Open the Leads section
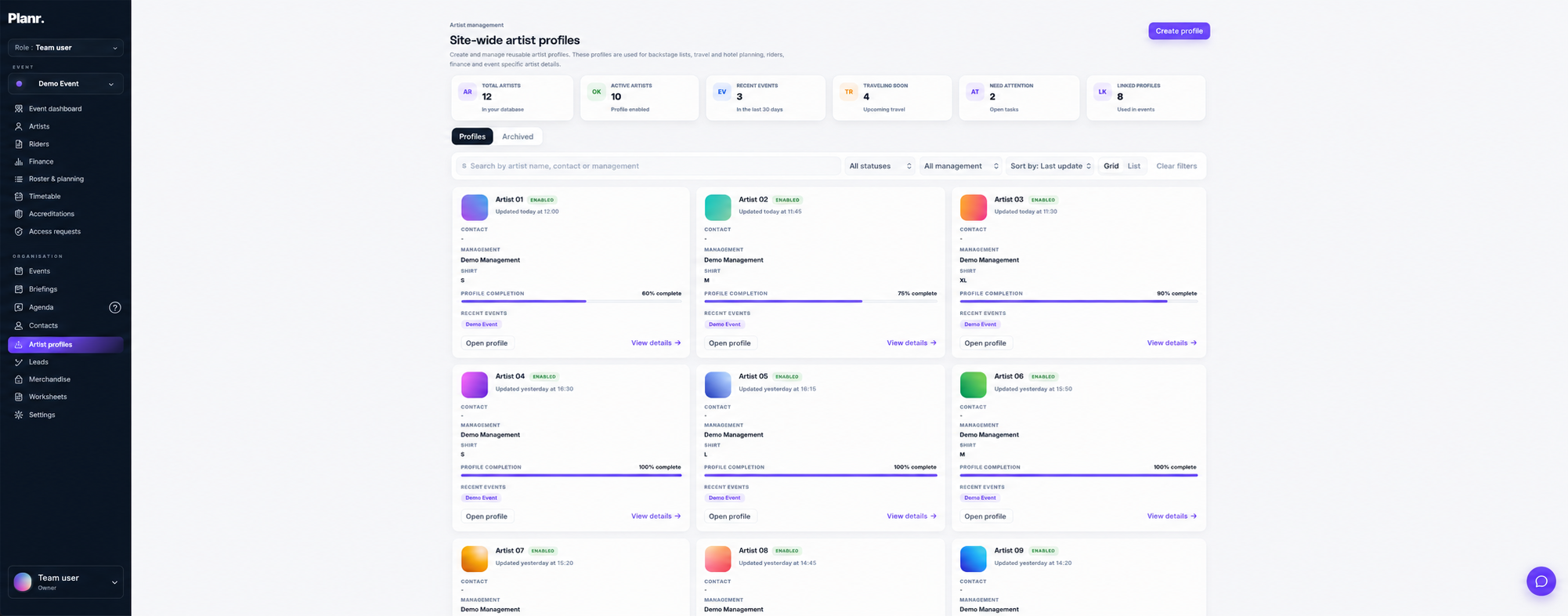This screenshot has width=1568, height=616. click(x=66, y=362)
